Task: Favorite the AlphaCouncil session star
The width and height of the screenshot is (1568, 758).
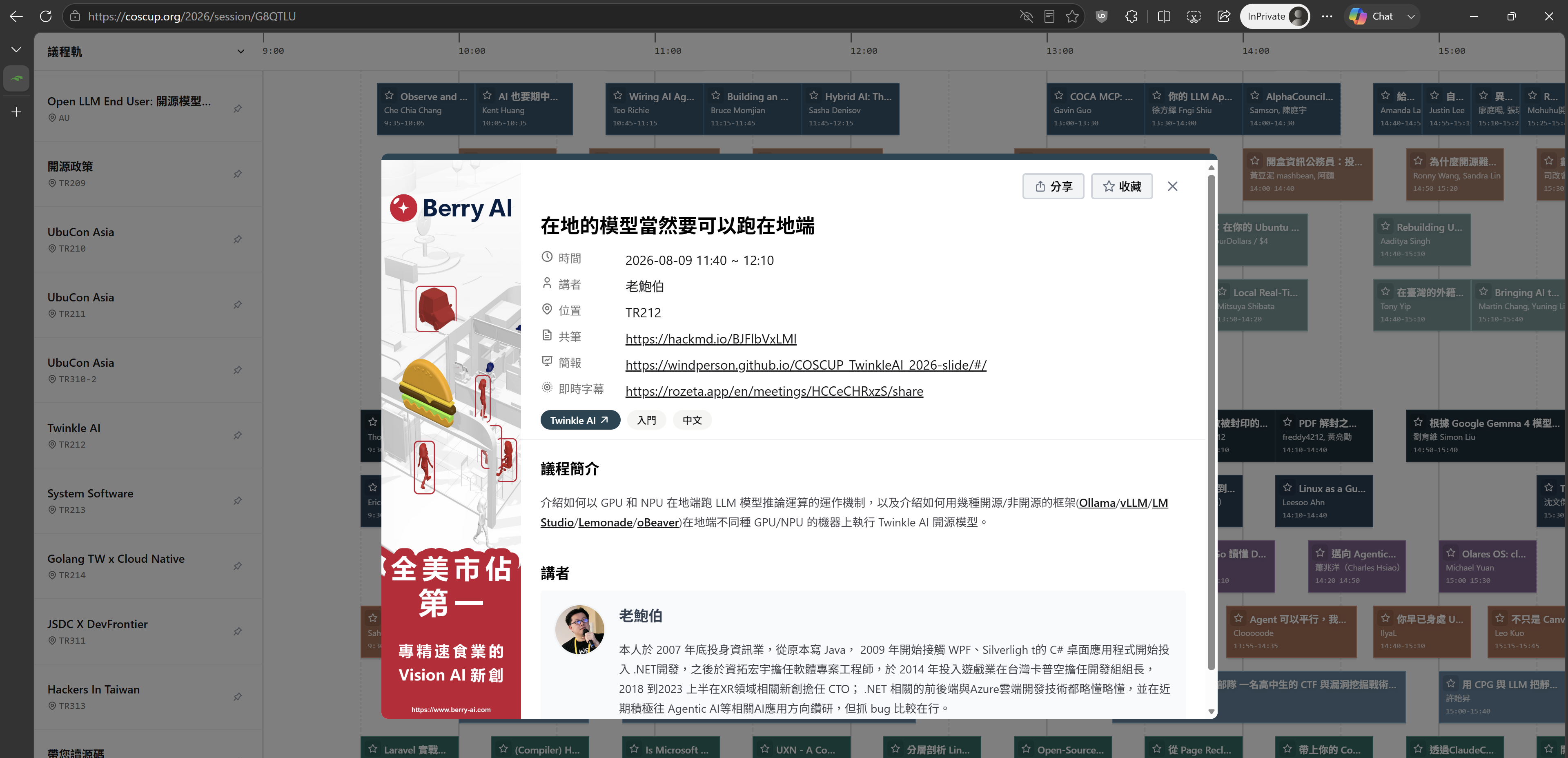Action: (1255, 96)
